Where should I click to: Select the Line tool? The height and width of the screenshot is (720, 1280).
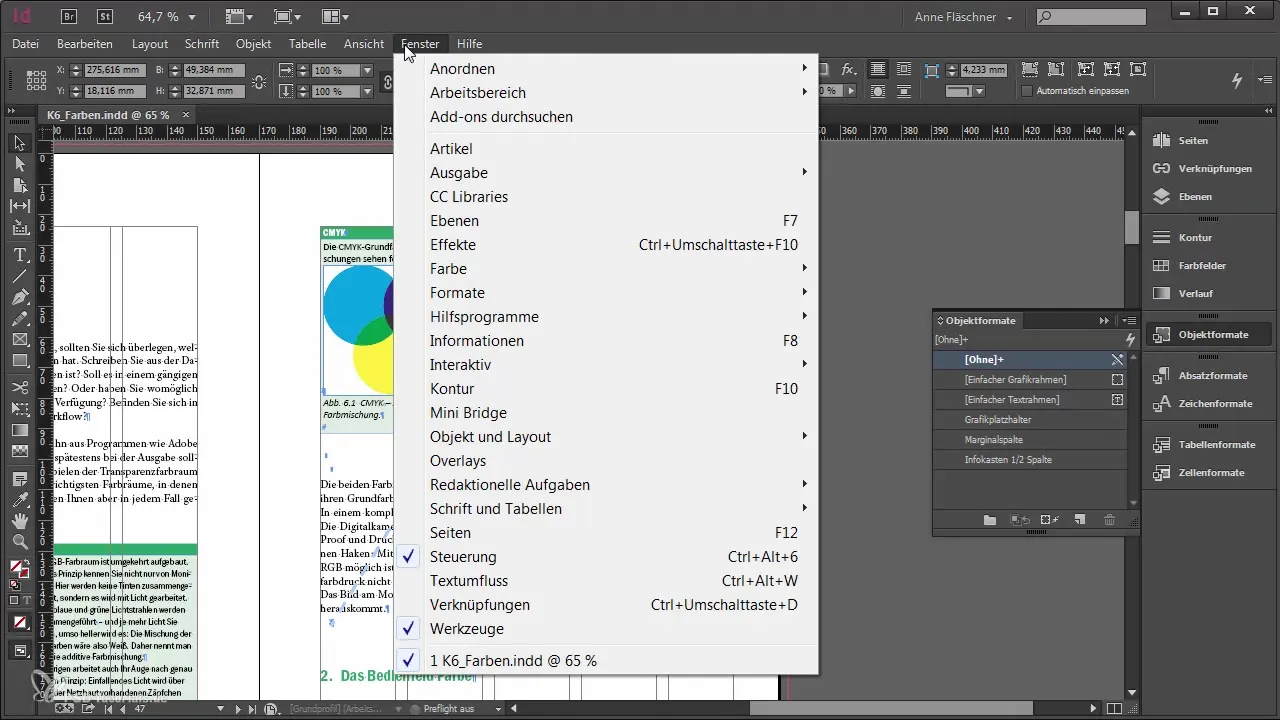pyautogui.click(x=20, y=276)
